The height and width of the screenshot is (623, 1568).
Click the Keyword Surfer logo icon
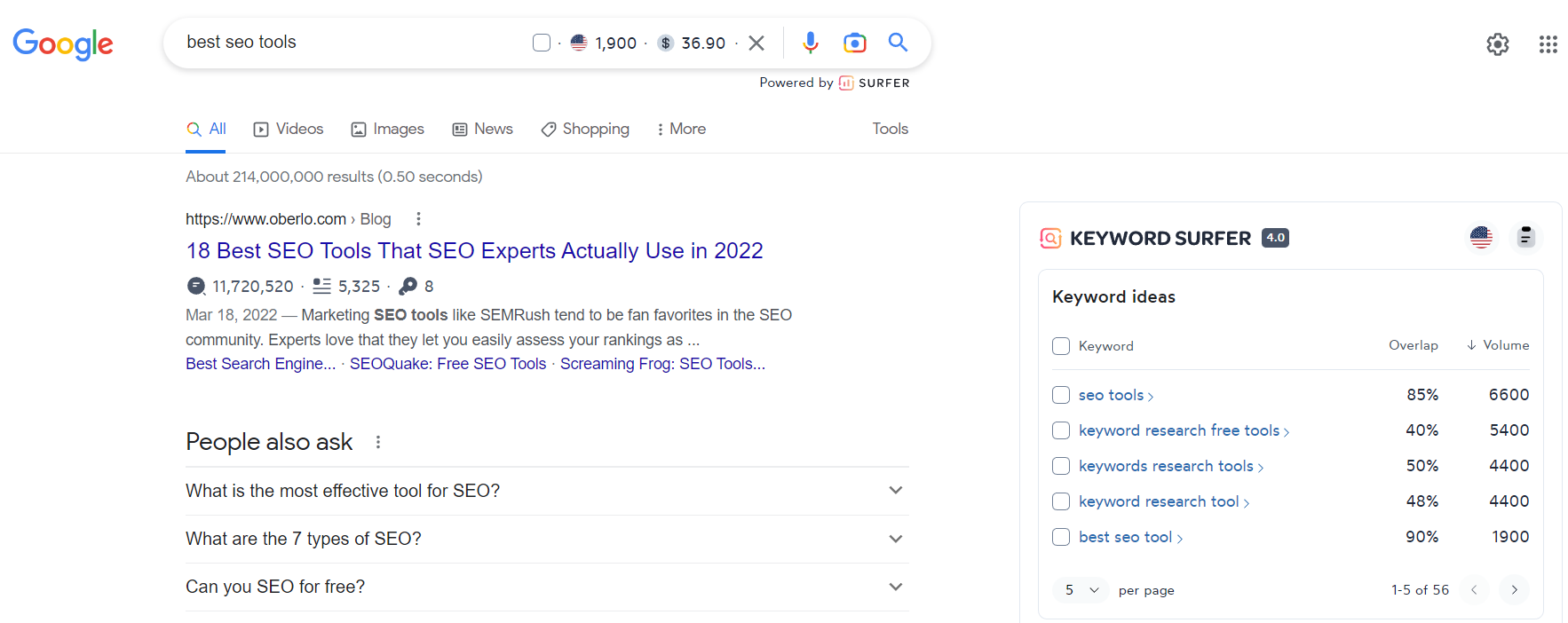click(x=1050, y=238)
